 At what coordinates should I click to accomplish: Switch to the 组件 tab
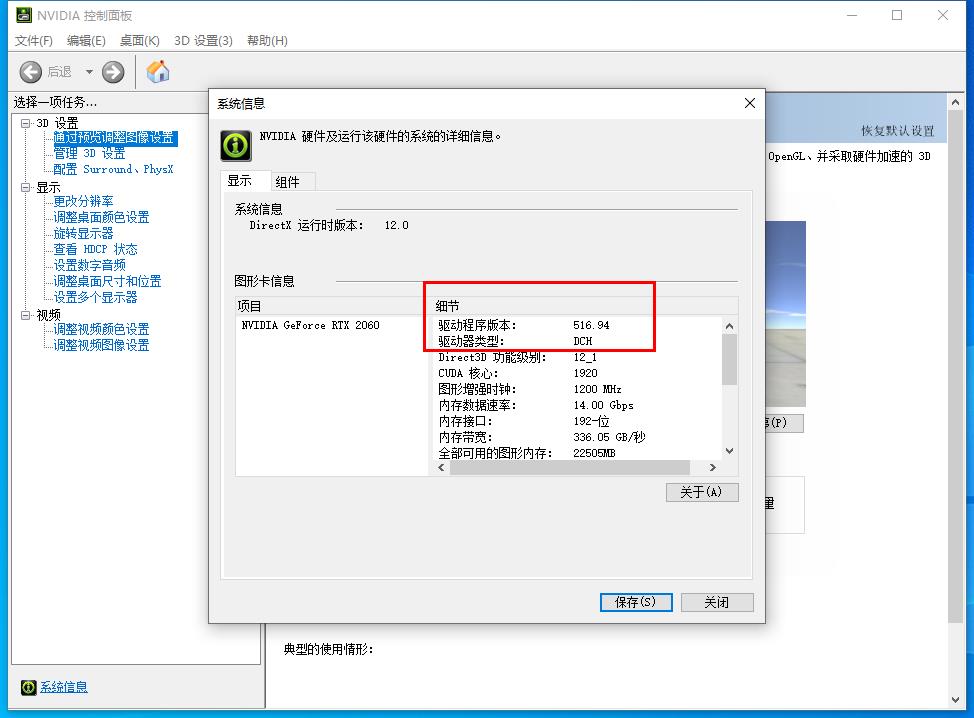[289, 181]
